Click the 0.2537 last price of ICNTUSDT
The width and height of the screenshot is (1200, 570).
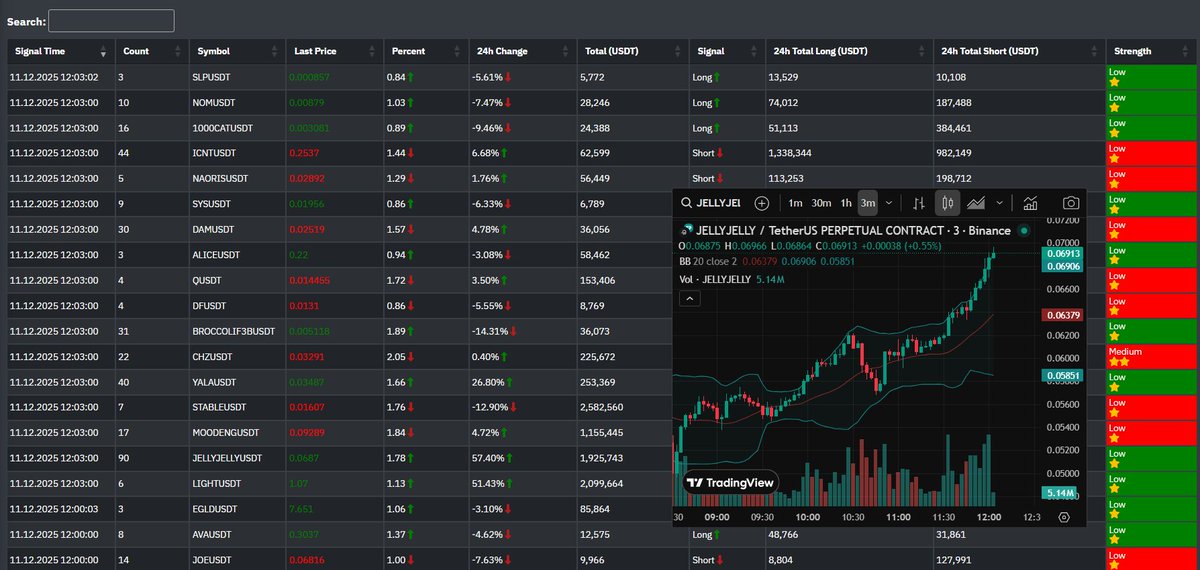(x=304, y=152)
